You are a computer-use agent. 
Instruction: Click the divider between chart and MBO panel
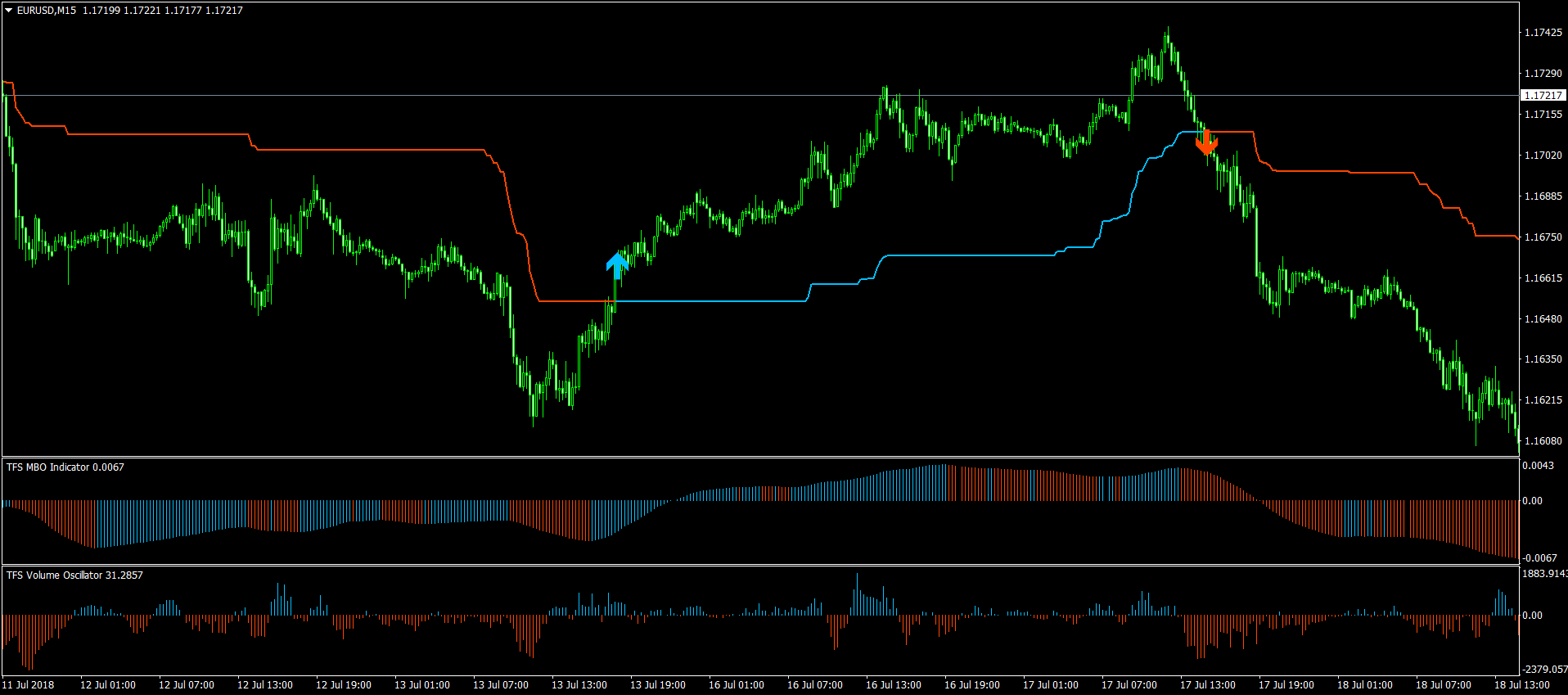pos(759,457)
